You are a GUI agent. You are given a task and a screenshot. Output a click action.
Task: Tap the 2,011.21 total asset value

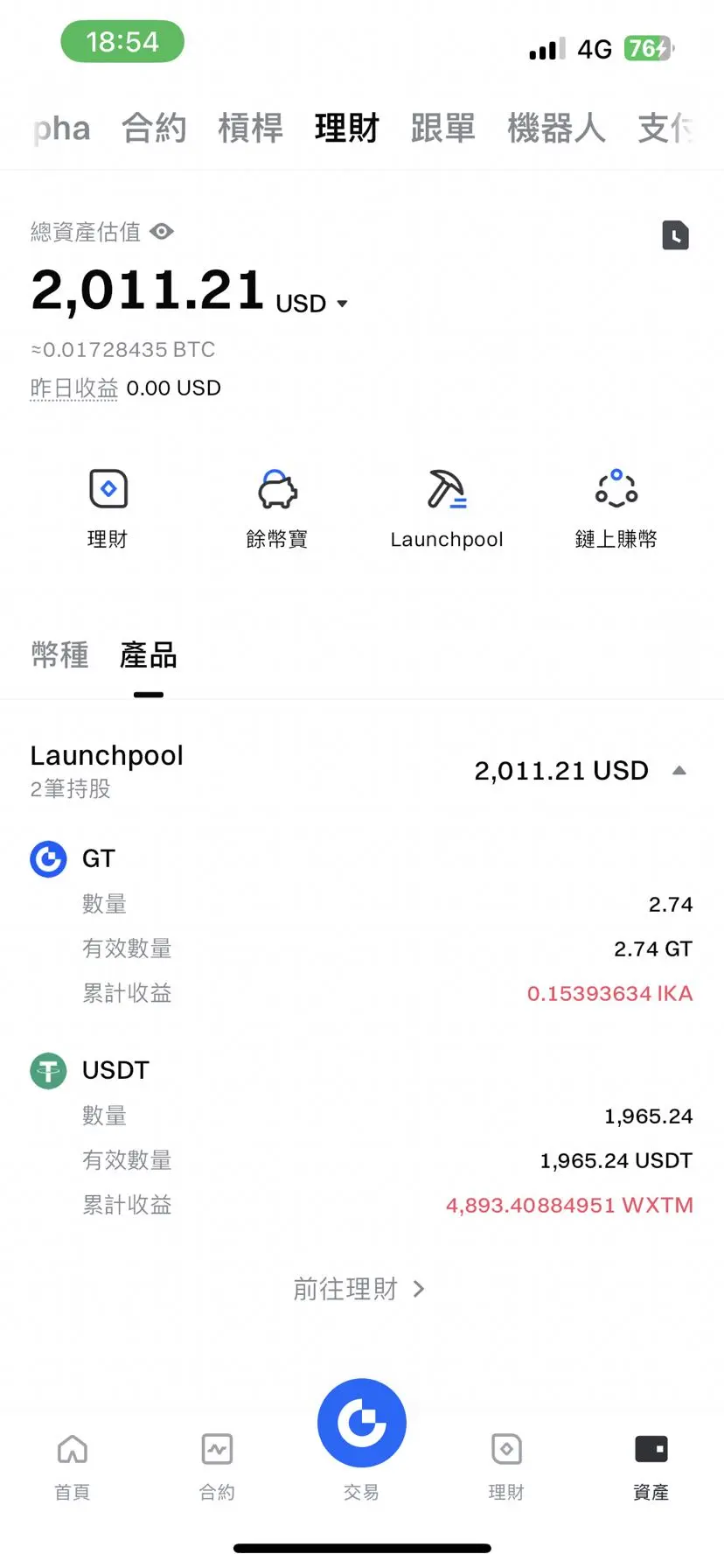(148, 290)
